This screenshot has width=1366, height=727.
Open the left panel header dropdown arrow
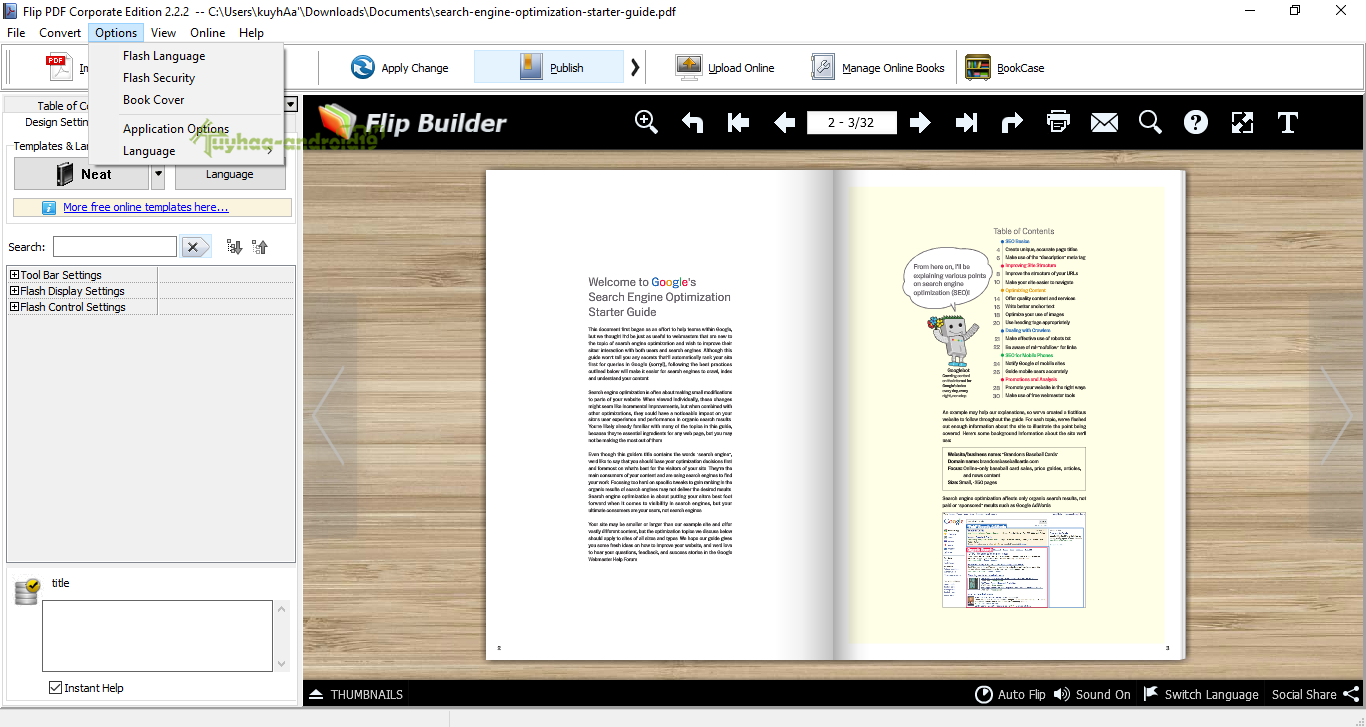[291, 104]
